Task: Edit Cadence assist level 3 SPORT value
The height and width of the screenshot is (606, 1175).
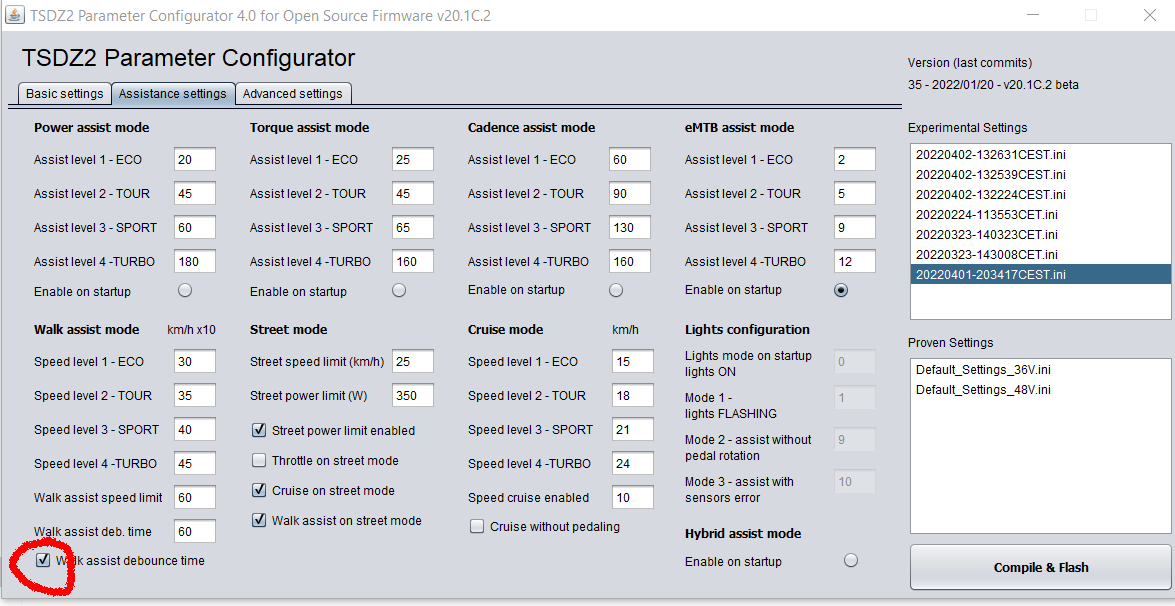Action: [x=629, y=227]
